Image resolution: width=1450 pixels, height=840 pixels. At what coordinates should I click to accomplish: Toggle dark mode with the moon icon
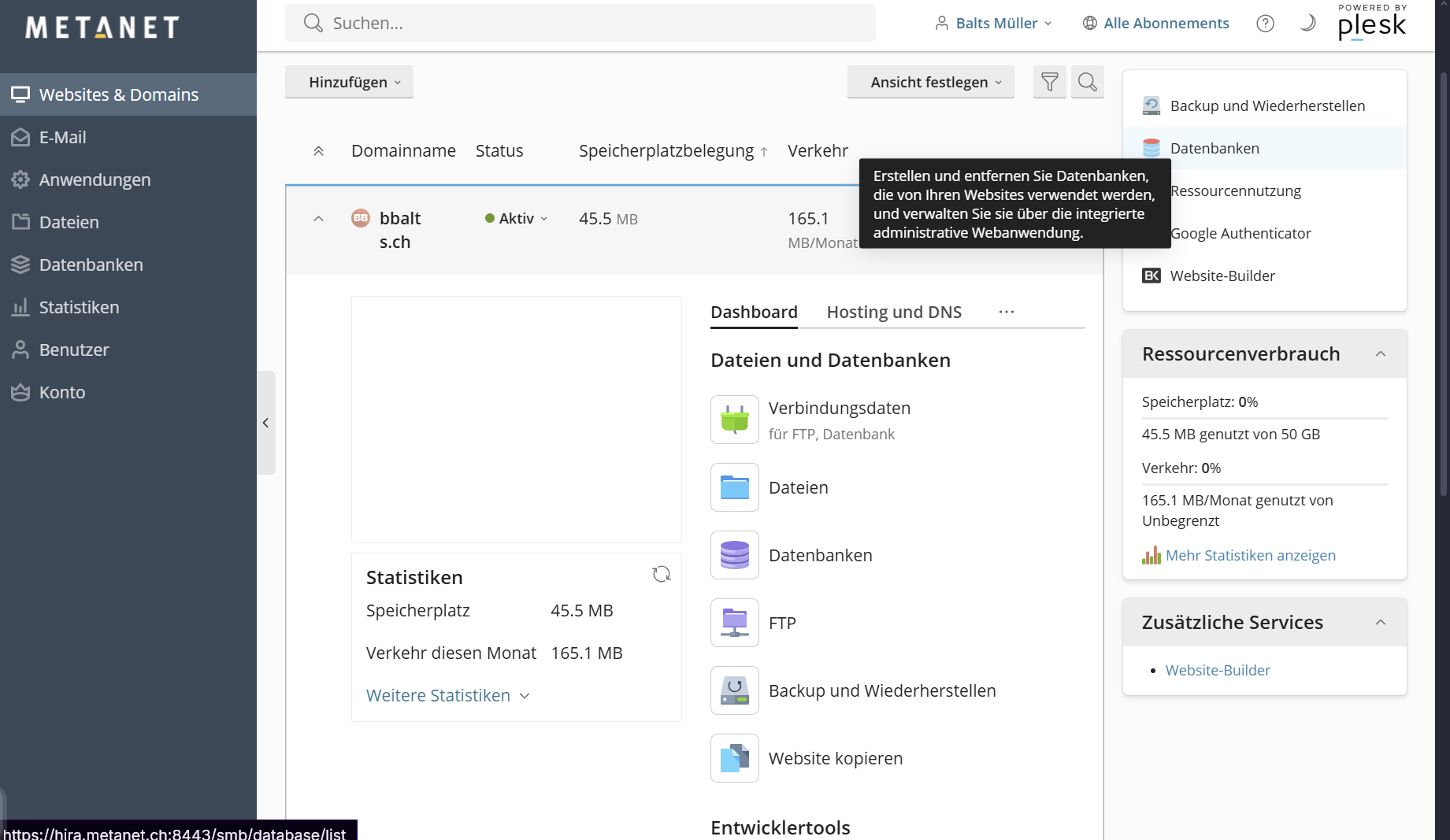[x=1307, y=24]
